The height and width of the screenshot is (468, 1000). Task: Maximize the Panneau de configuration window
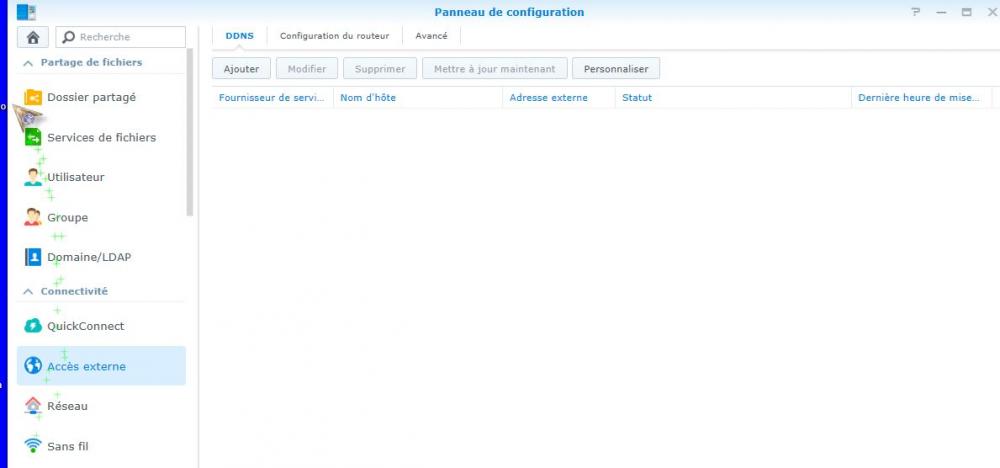[967, 12]
